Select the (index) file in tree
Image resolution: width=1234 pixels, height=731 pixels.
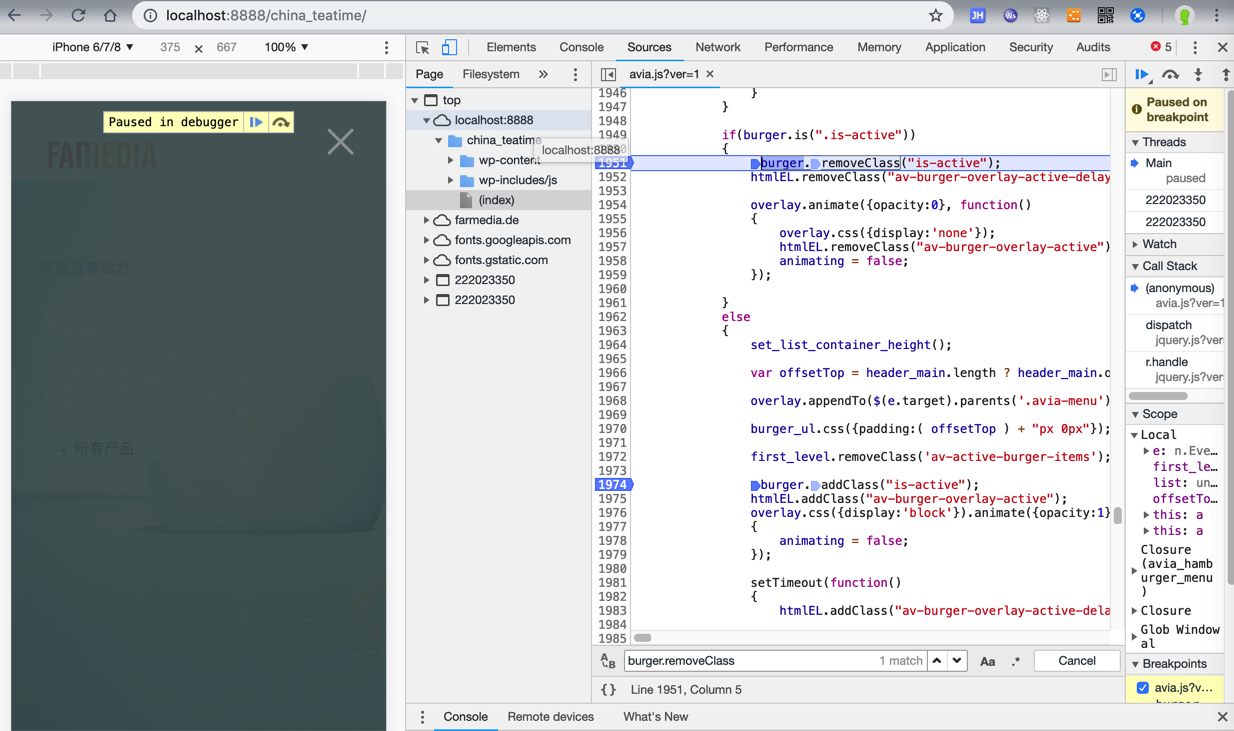496,200
